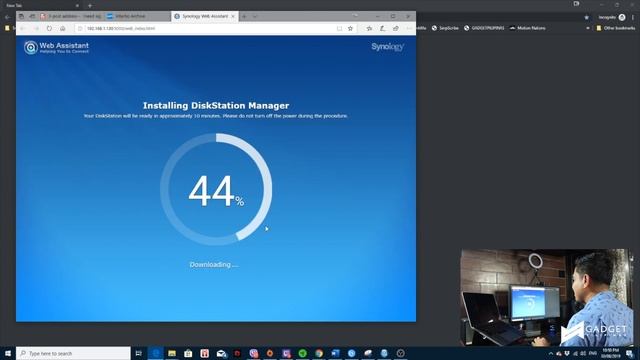Click Edge share icon
The image size is (640, 360).
(x=396, y=29)
